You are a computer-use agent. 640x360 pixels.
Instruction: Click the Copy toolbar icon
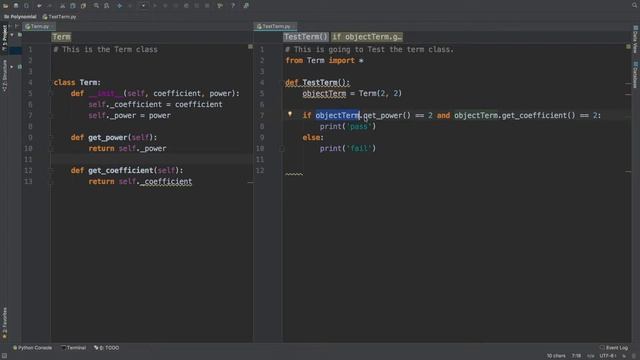pos(73,6)
